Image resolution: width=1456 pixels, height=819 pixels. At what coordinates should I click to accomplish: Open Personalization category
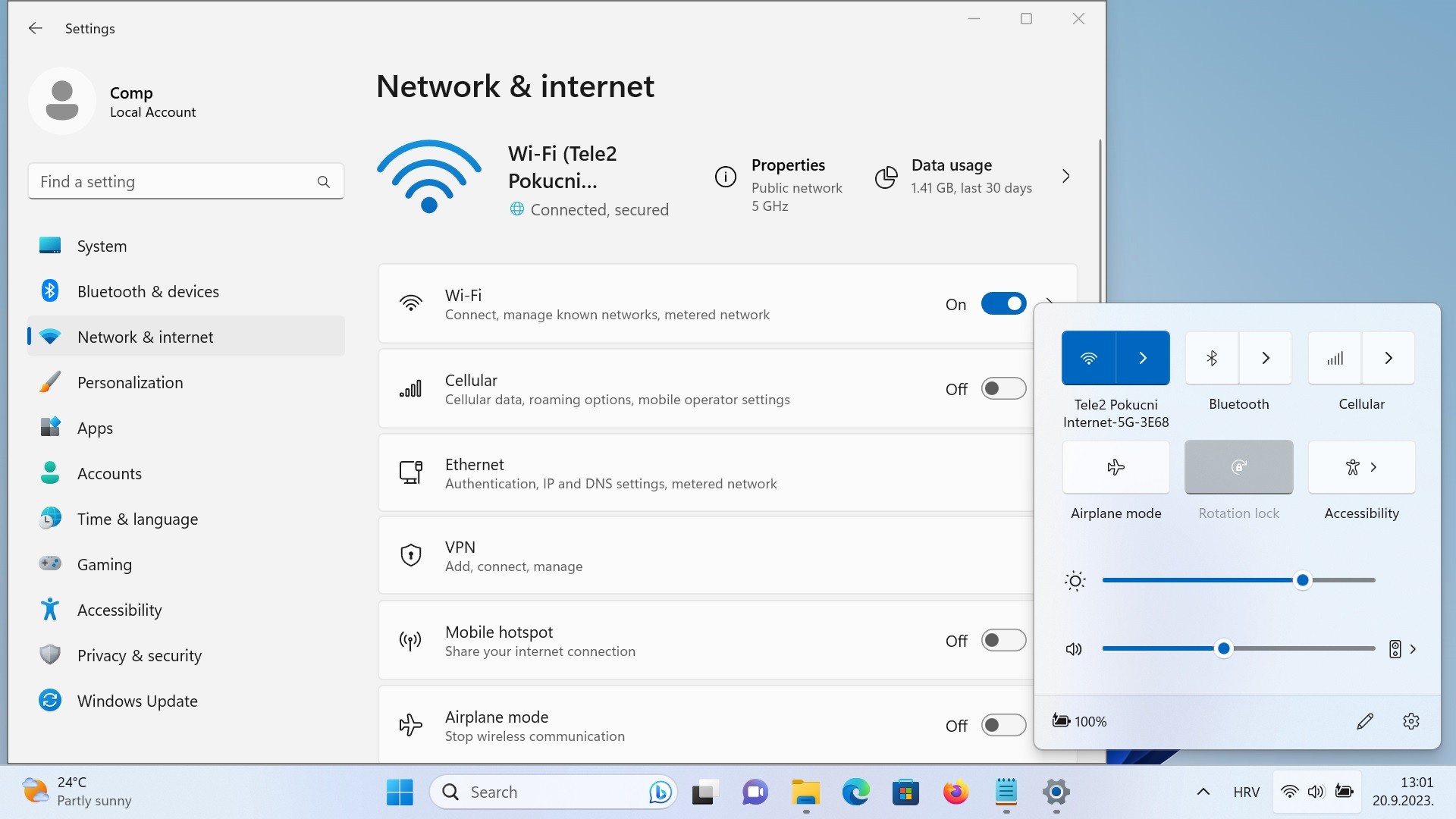click(186, 382)
